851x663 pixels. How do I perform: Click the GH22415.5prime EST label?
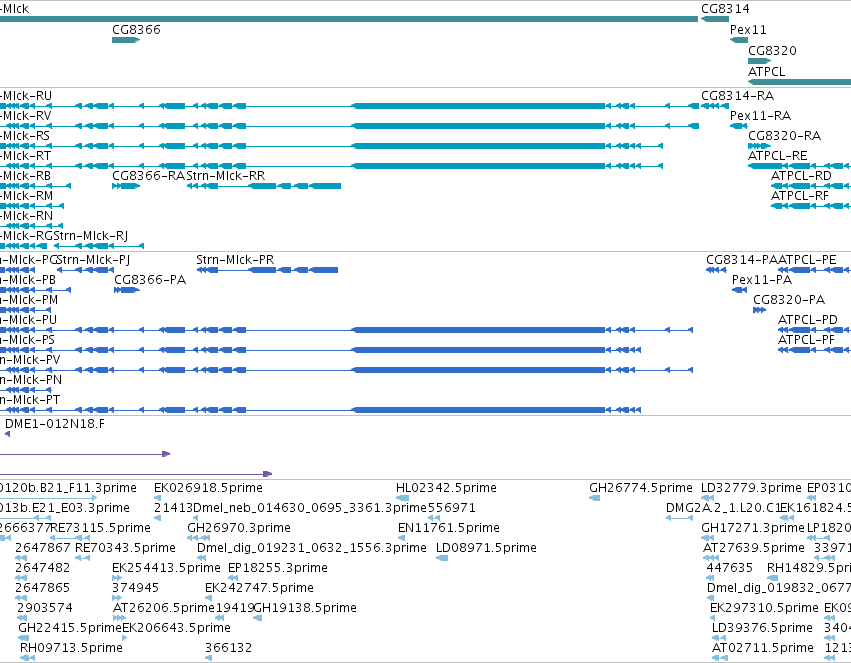click(x=70, y=628)
